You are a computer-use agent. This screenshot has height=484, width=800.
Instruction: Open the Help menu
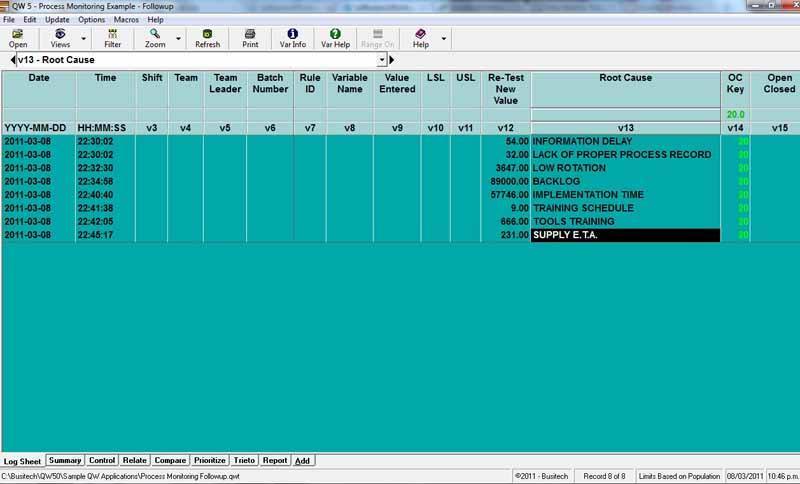[156, 19]
